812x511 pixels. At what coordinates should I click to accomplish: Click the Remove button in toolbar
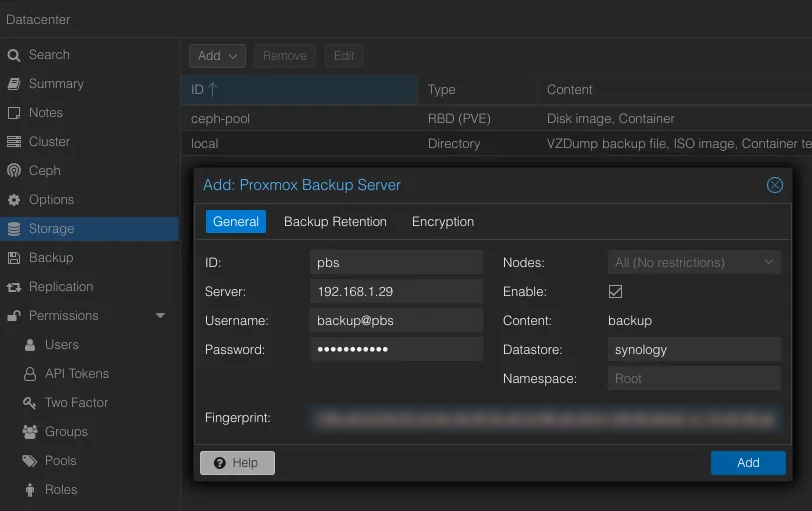tap(285, 56)
